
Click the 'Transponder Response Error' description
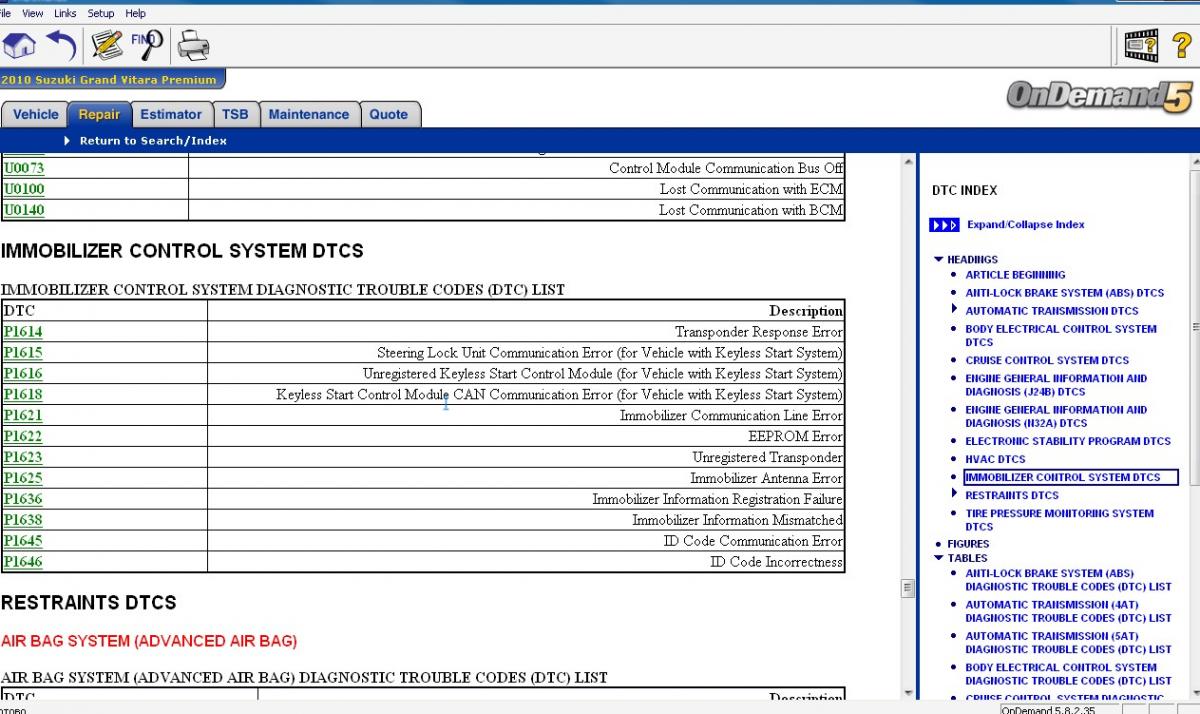point(759,332)
